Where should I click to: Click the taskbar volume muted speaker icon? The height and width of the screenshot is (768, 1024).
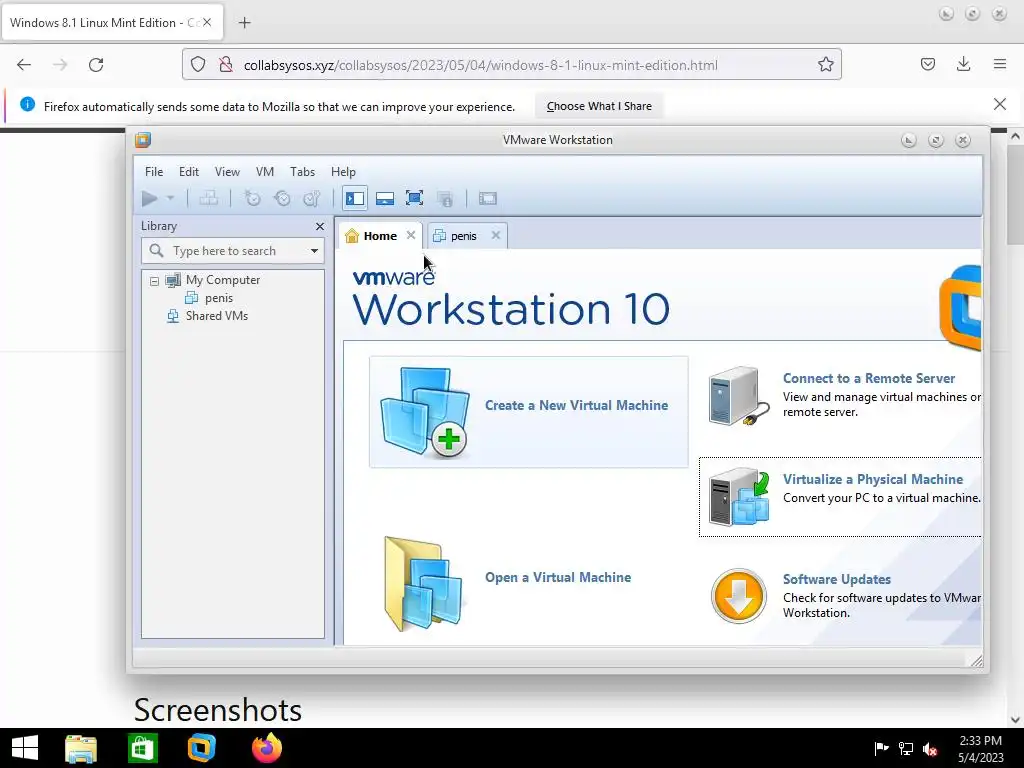click(930, 749)
